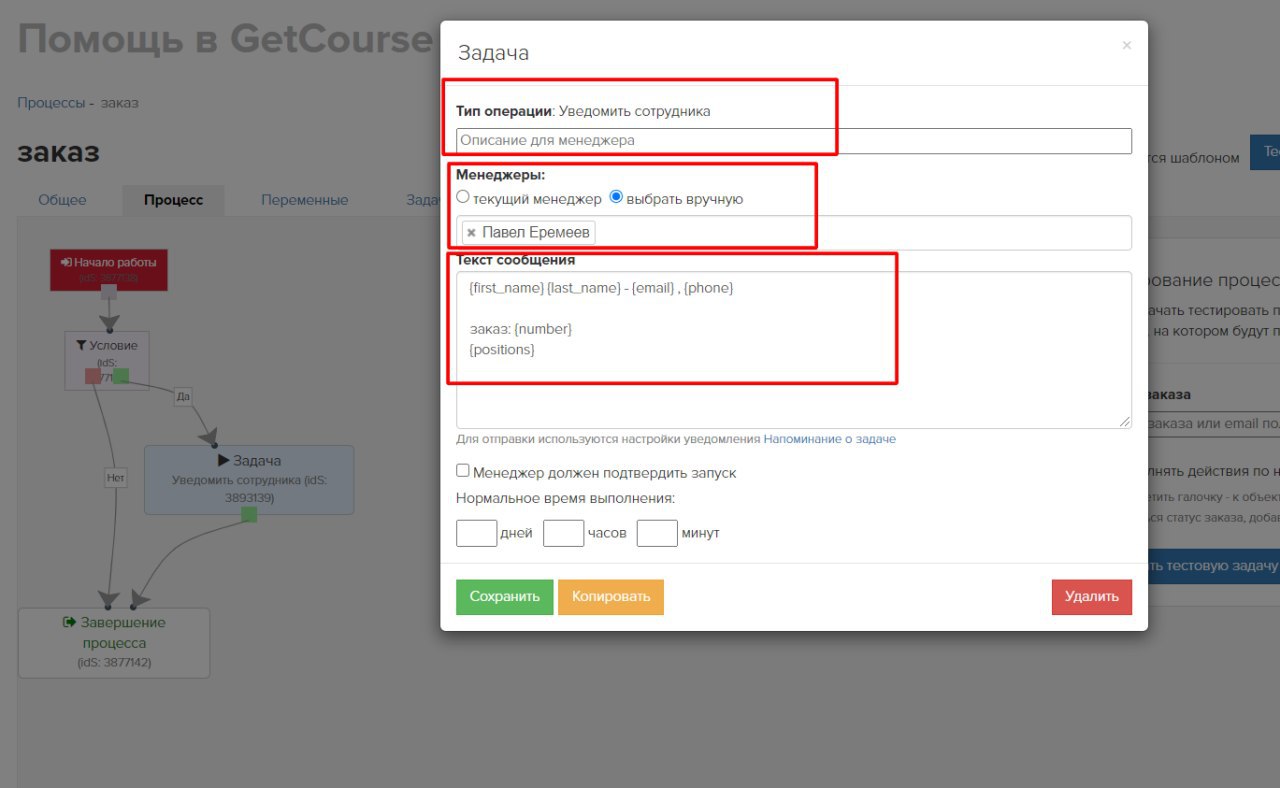Select the 'Завершение процесса' node

tap(114, 643)
